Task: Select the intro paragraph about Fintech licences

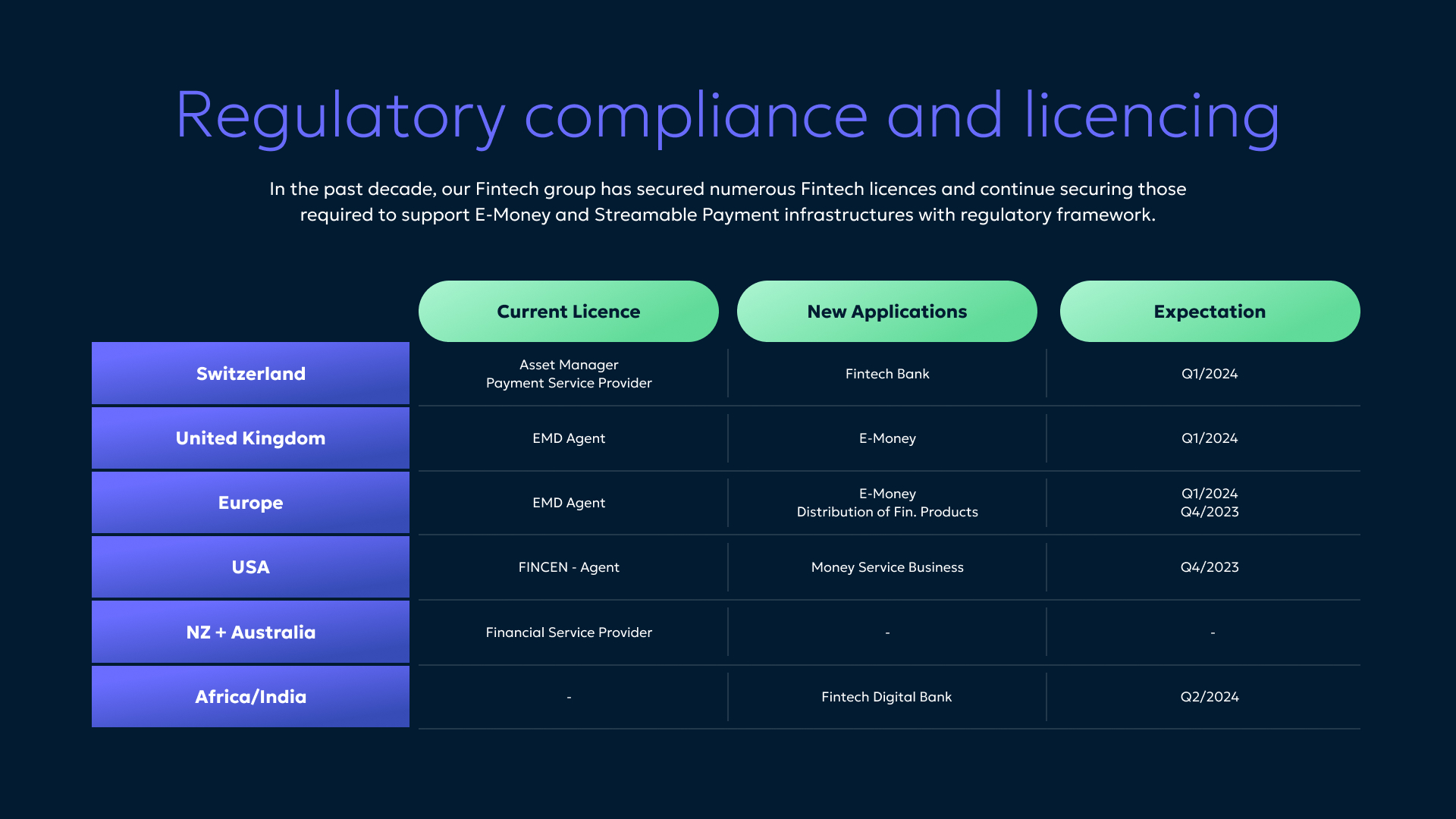Action: point(727,202)
